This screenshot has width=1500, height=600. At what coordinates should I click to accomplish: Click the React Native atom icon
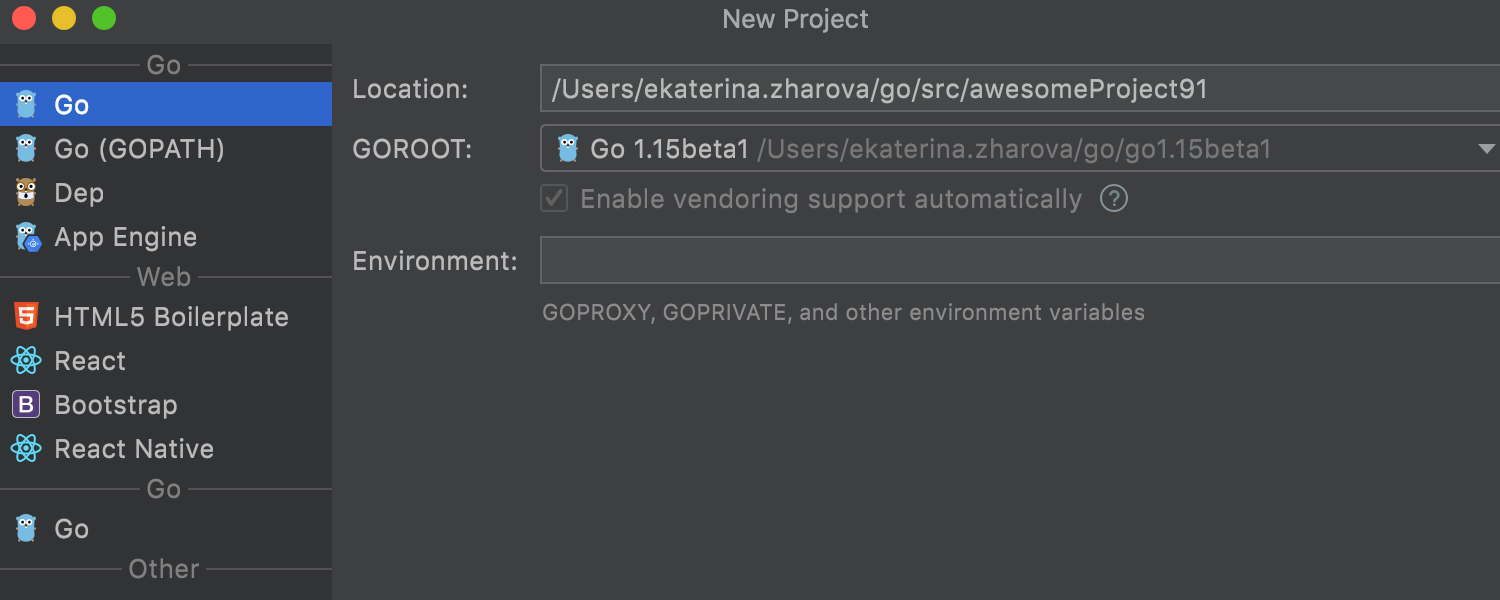26,449
